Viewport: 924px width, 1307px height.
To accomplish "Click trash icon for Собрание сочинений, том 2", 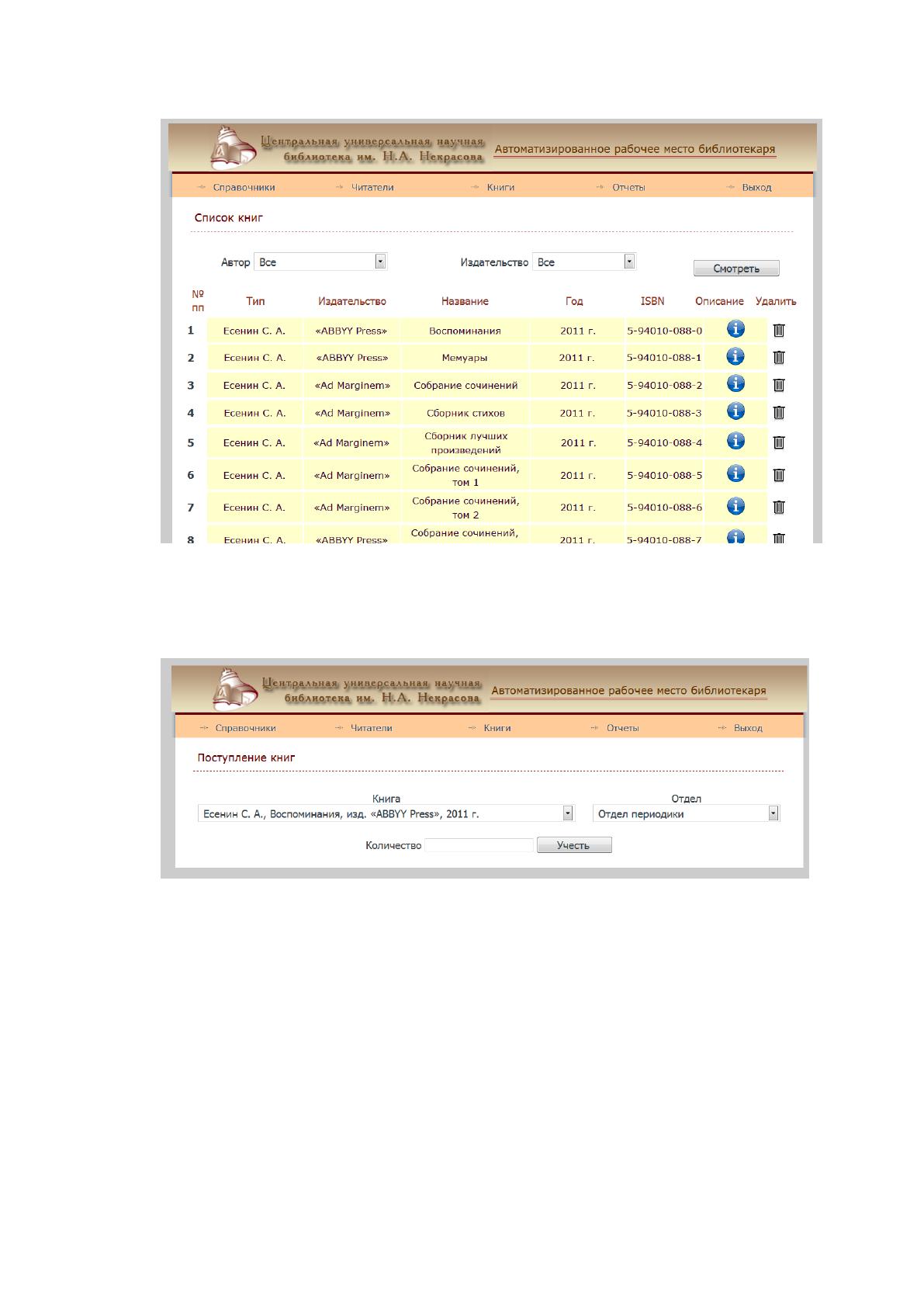I will click(779, 508).
